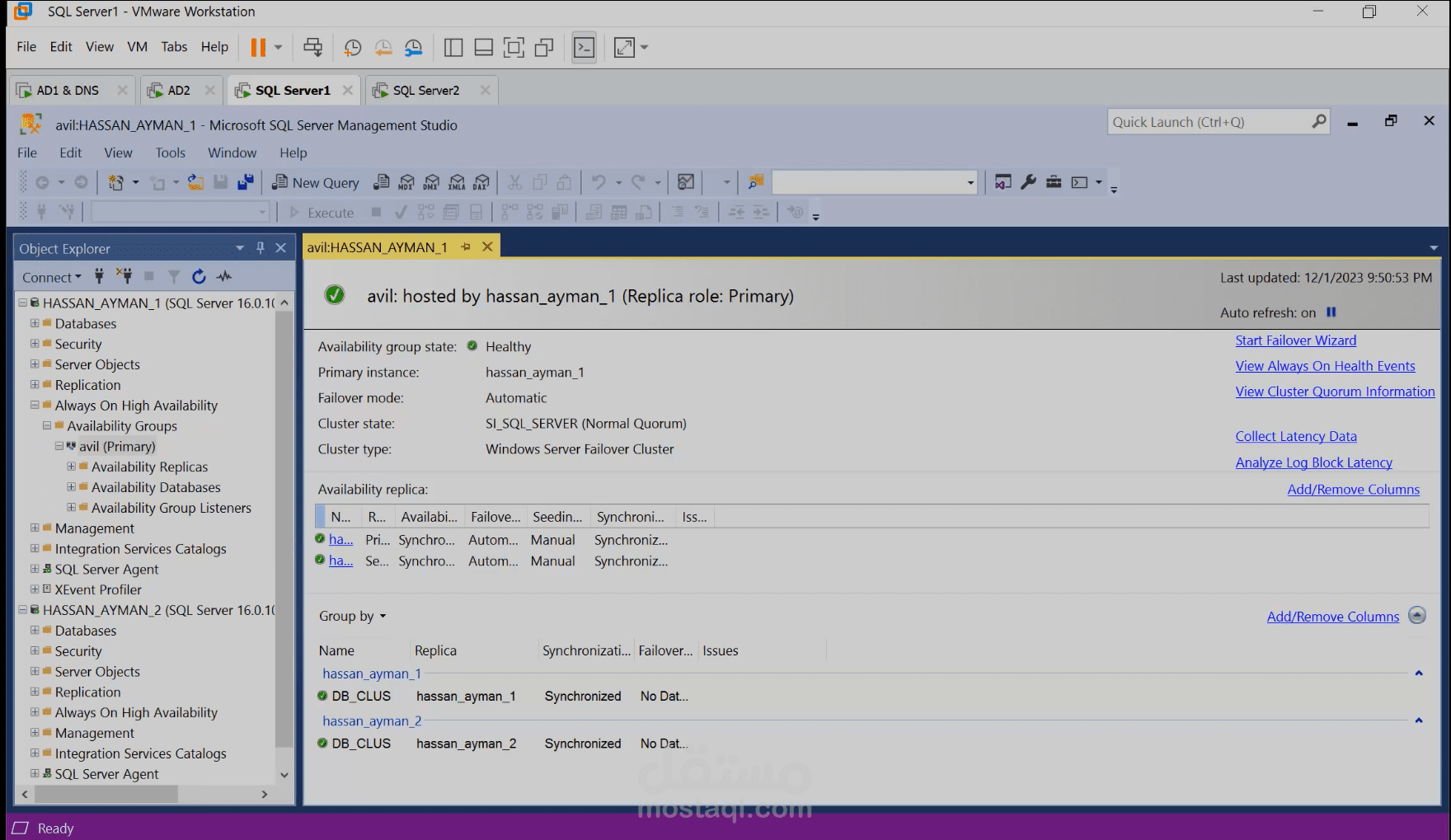Click the Quick Launch search magnifier icon

1319,122
